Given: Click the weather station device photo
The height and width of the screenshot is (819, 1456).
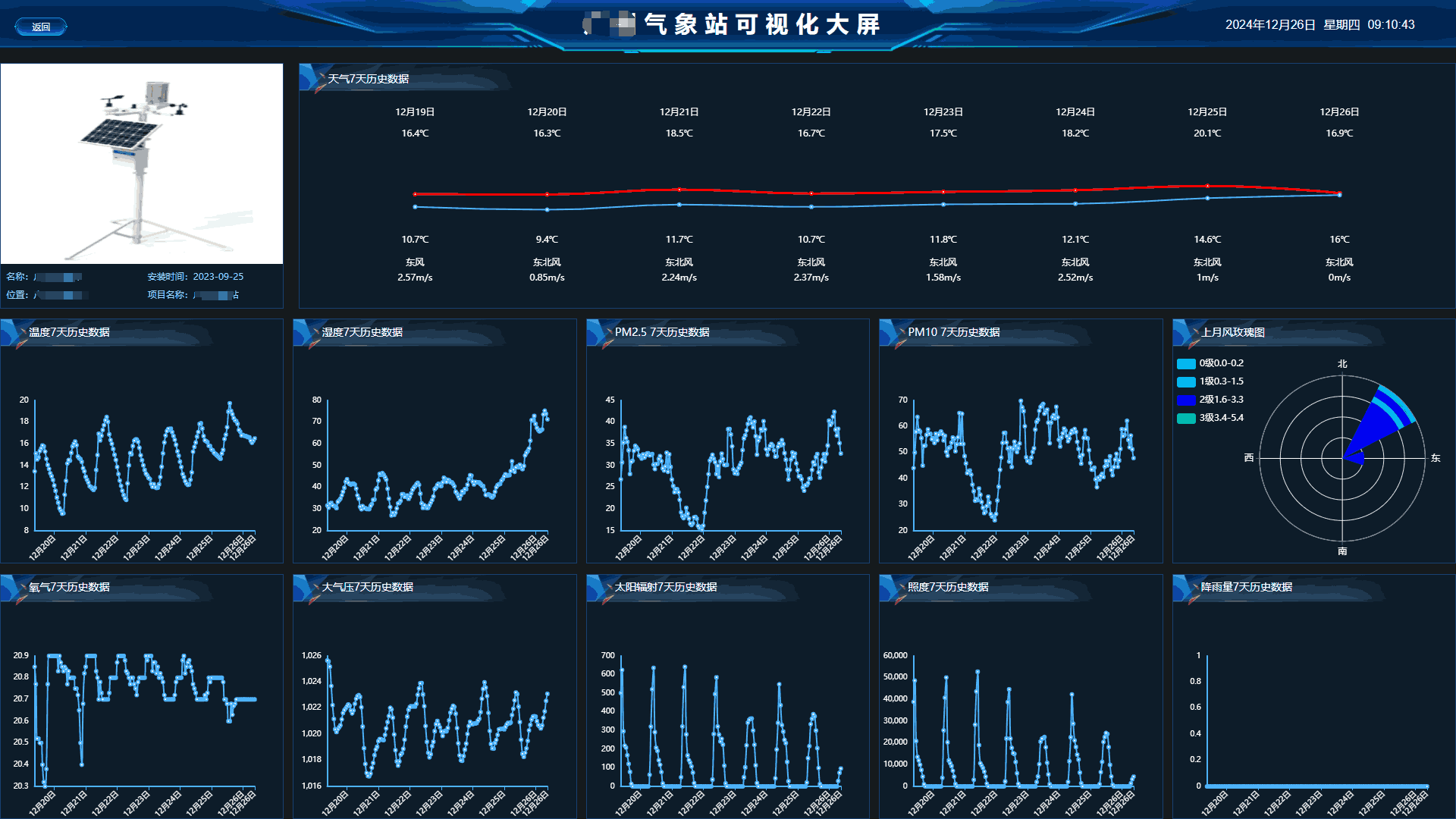Looking at the screenshot, I should [142, 164].
